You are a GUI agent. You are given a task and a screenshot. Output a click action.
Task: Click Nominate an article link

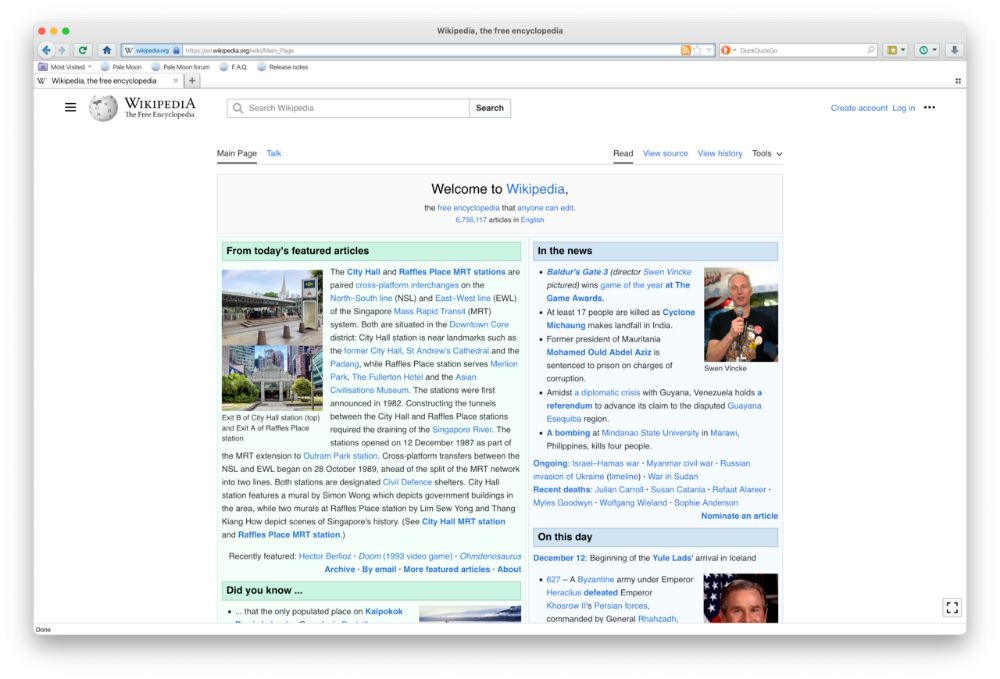739,516
